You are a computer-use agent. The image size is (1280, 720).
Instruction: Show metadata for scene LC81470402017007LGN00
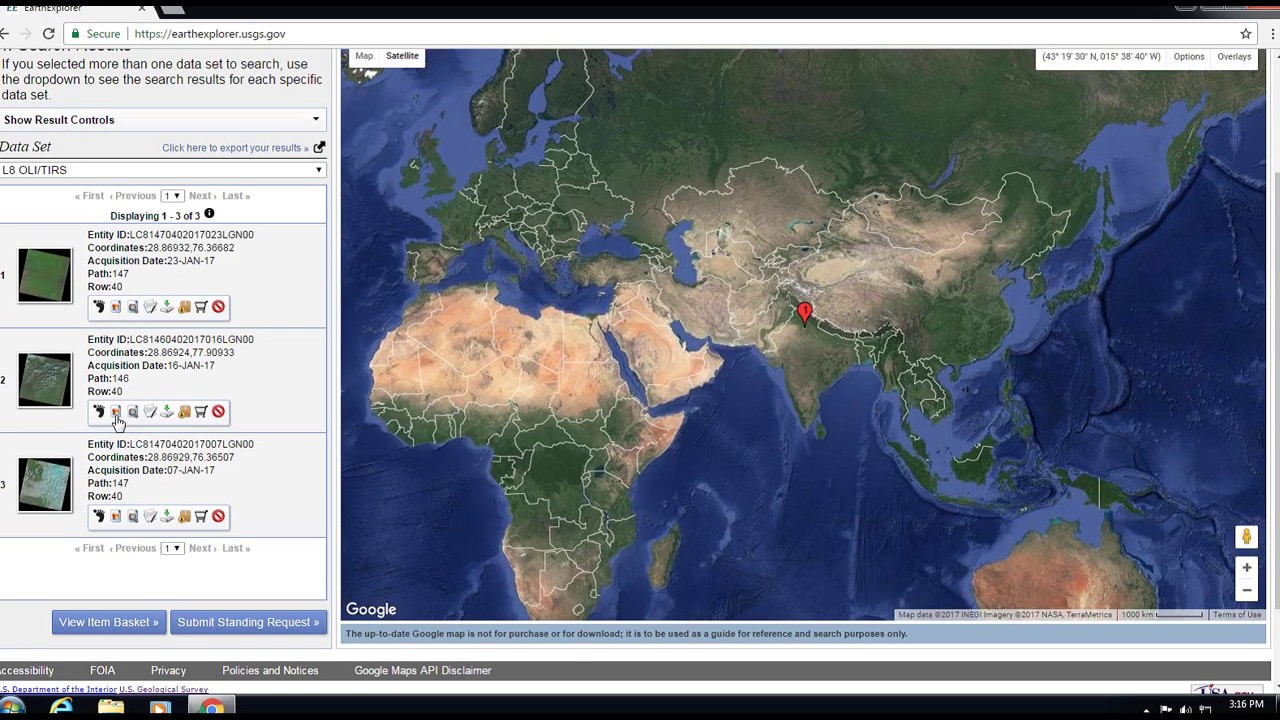[x=150, y=516]
